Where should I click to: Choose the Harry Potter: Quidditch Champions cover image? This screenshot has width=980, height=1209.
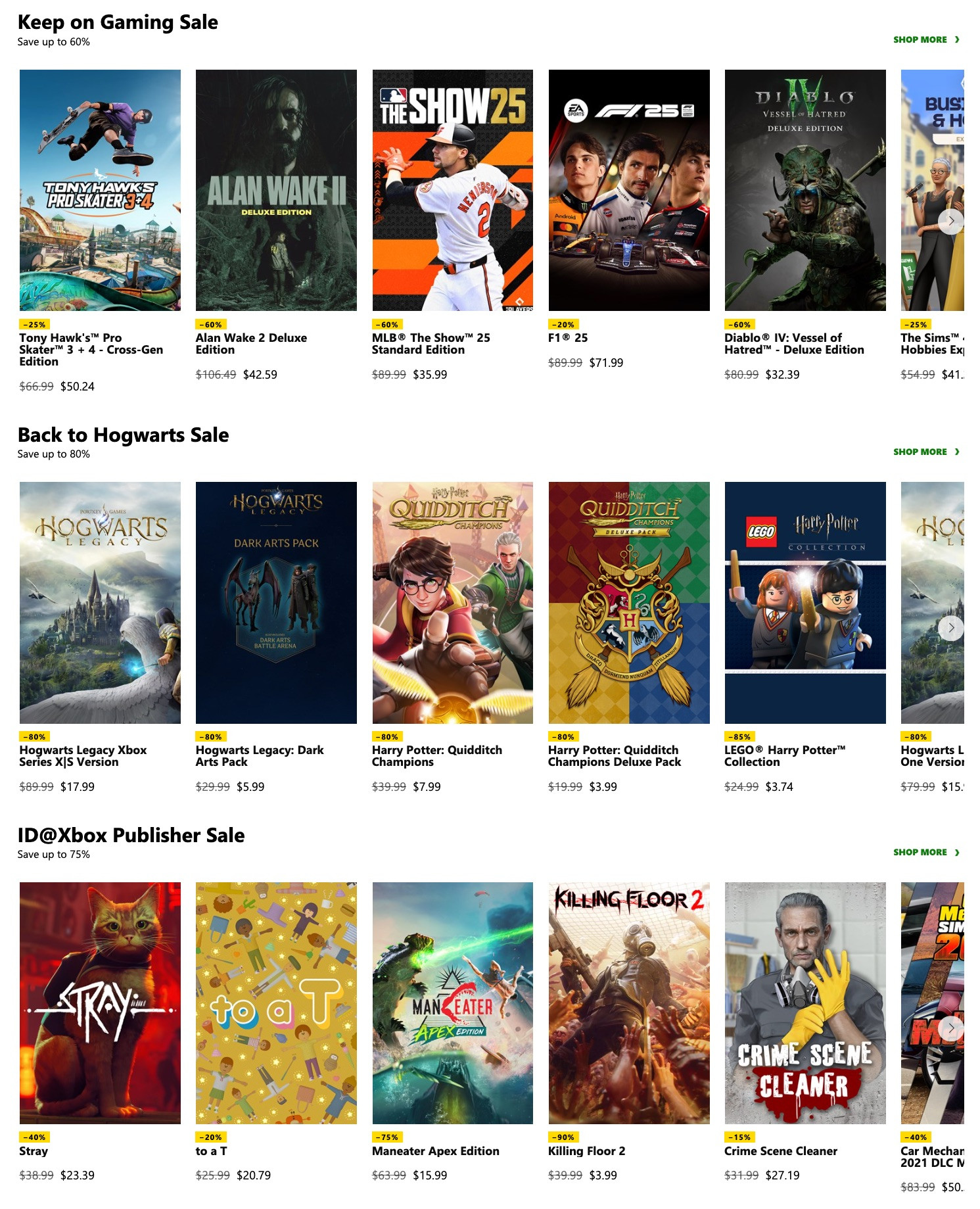coord(453,603)
